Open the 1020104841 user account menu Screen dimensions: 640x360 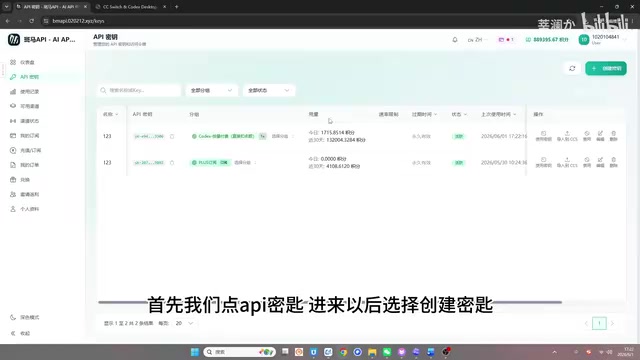[602, 40]
